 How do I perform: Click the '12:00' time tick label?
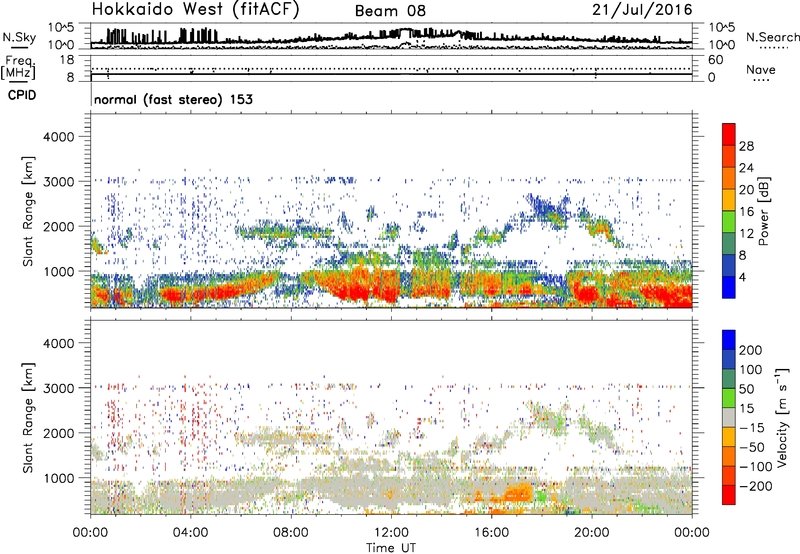pos(391,533)
